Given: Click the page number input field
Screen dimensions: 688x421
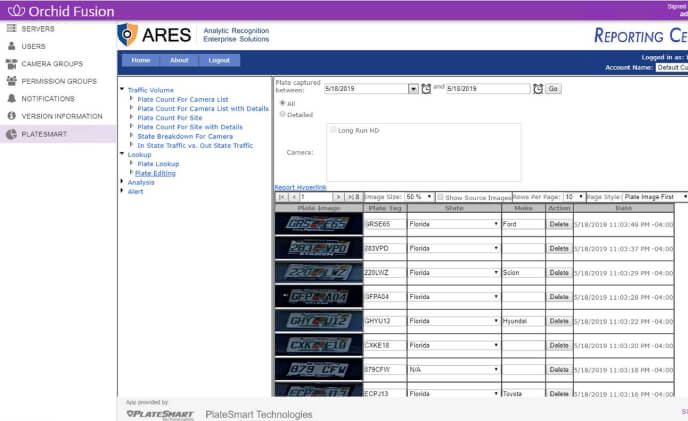Looking at the screenshot, I should coord(315,197).
